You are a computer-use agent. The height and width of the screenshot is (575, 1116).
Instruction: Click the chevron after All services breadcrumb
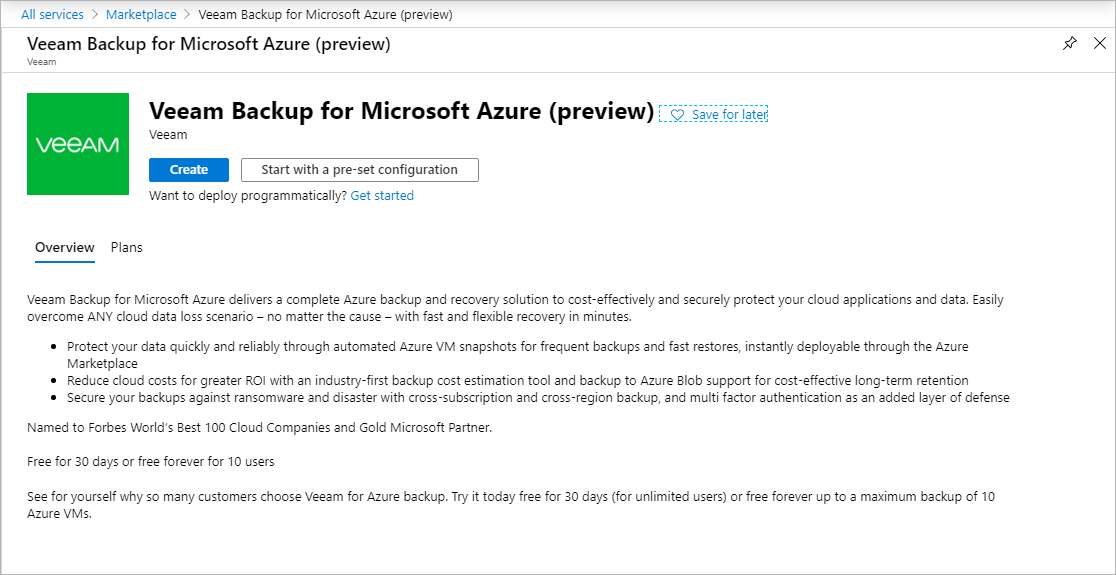pos(95,14)
